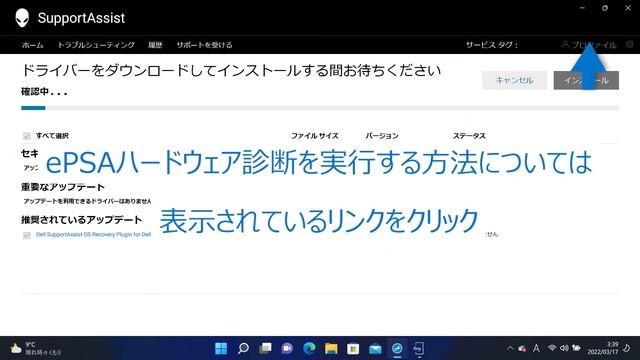
Task: Open Wi-Fi network tray icon
Action: [552, 348]
